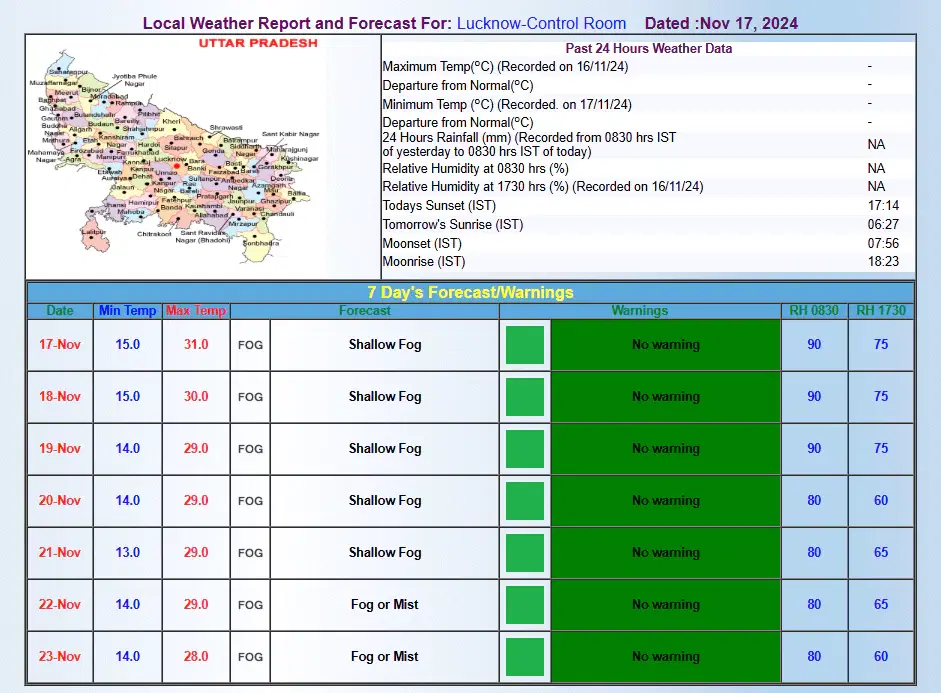Click the Min Temp column header
Viewport: 941px width, 693px height.
coord(127,311)
